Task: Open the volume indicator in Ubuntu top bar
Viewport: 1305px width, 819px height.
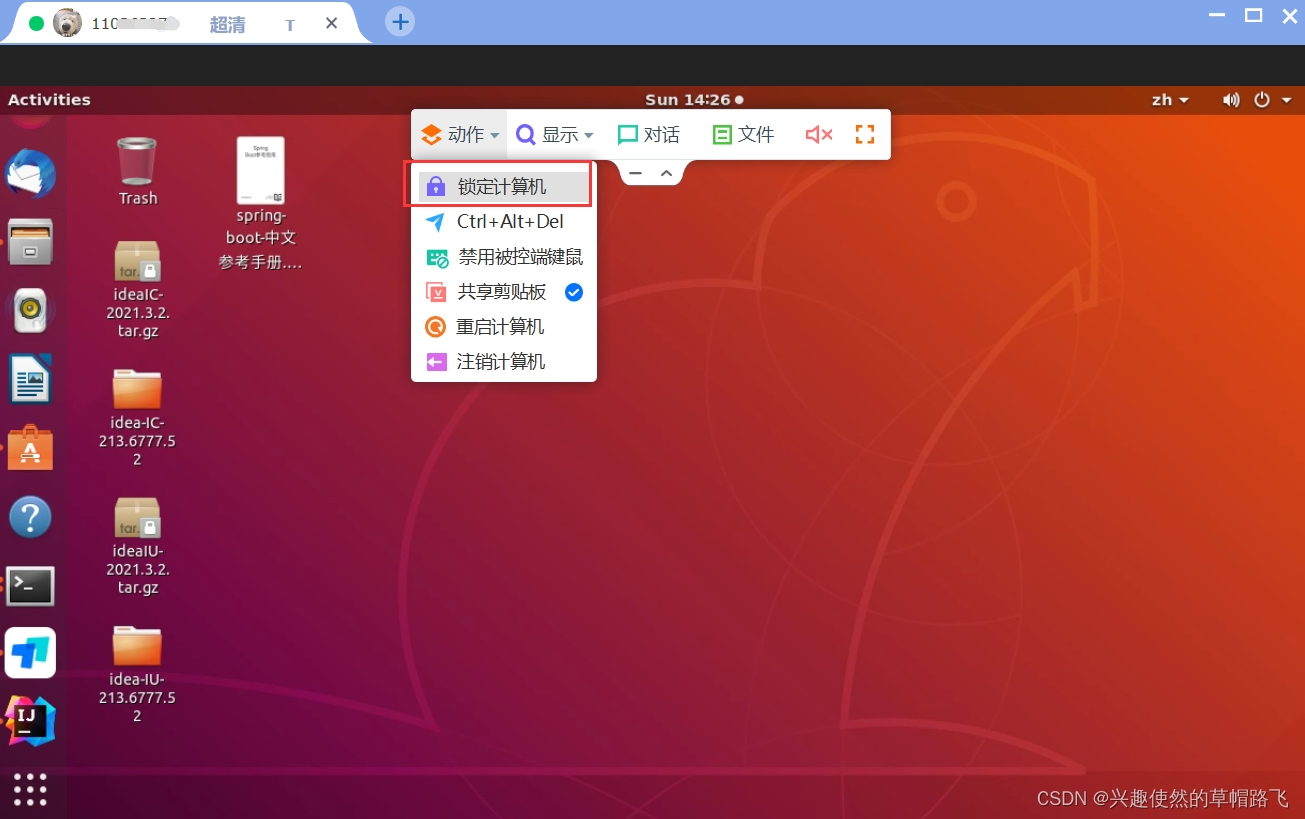Action: pos(1231,100)
